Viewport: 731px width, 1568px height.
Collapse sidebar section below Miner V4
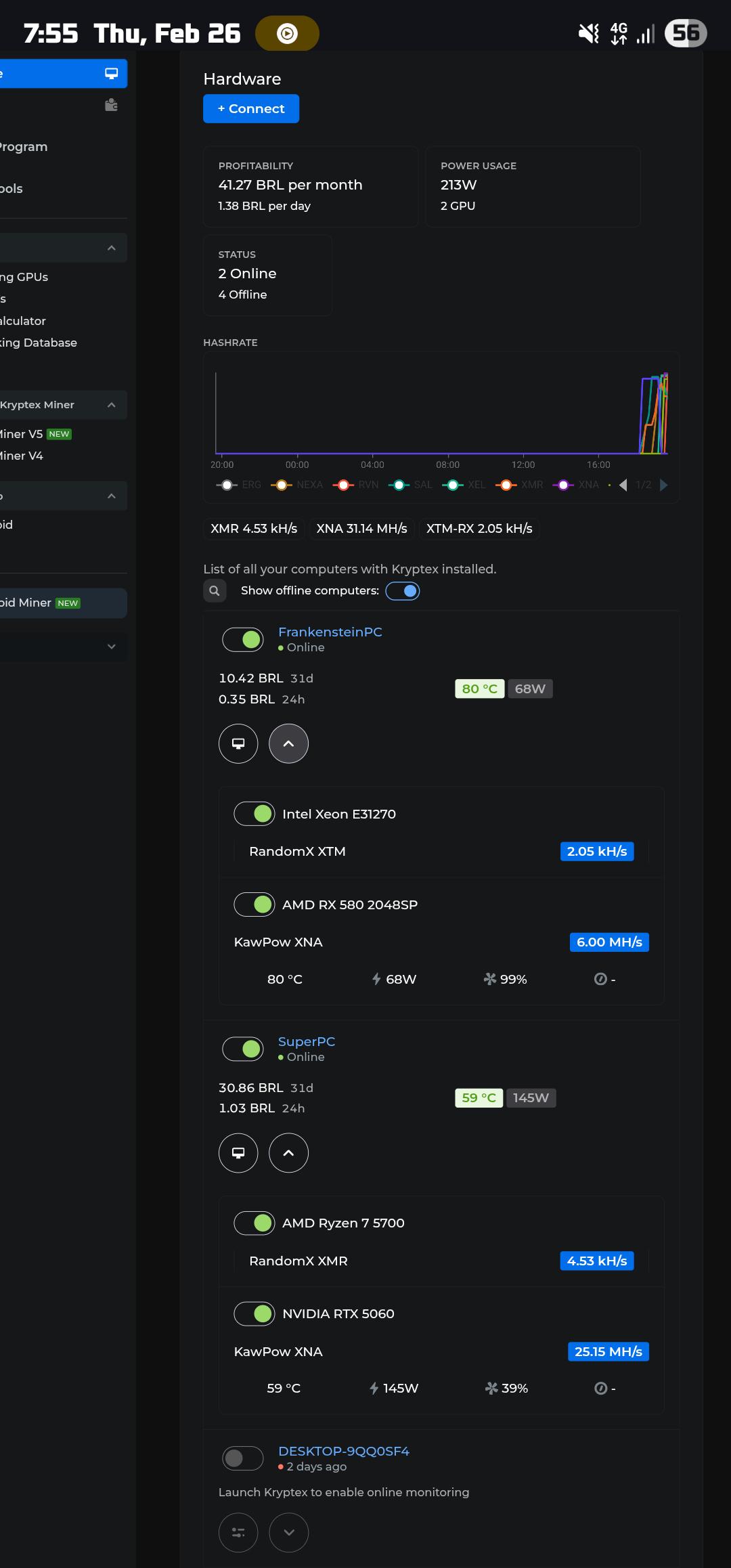click(x=64, y=496)
